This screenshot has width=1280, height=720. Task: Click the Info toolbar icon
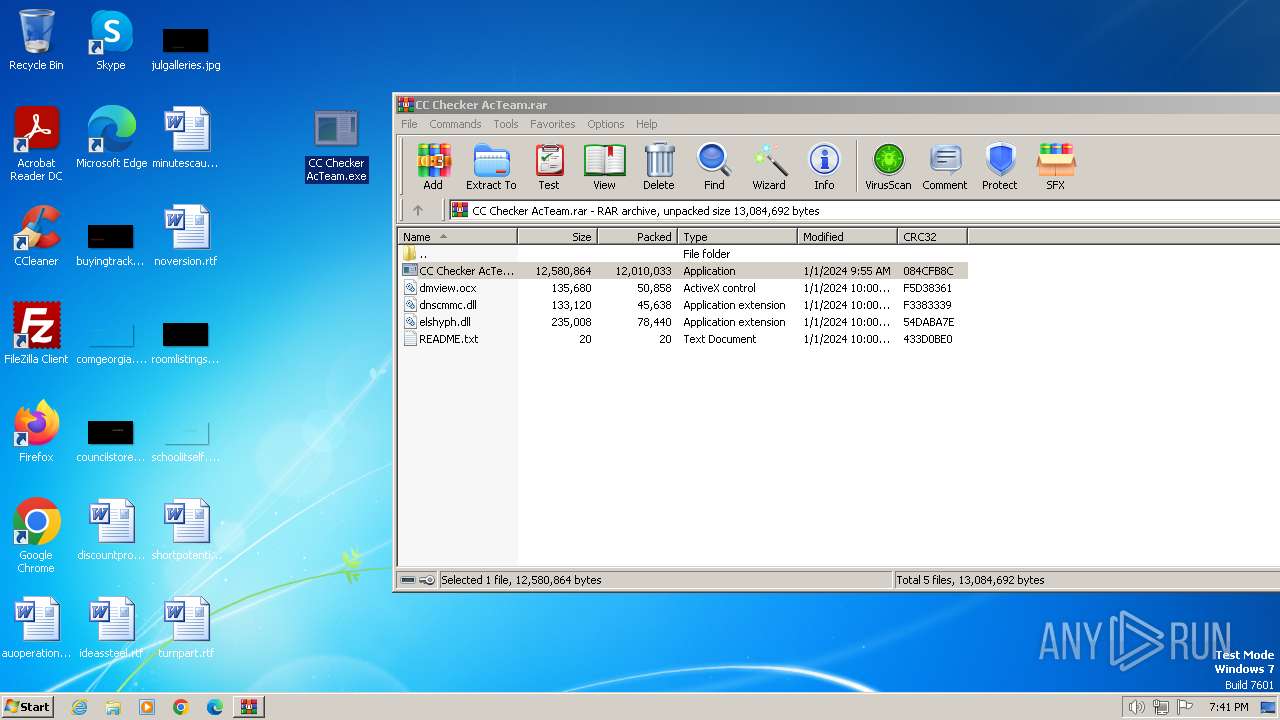(824, 166)
